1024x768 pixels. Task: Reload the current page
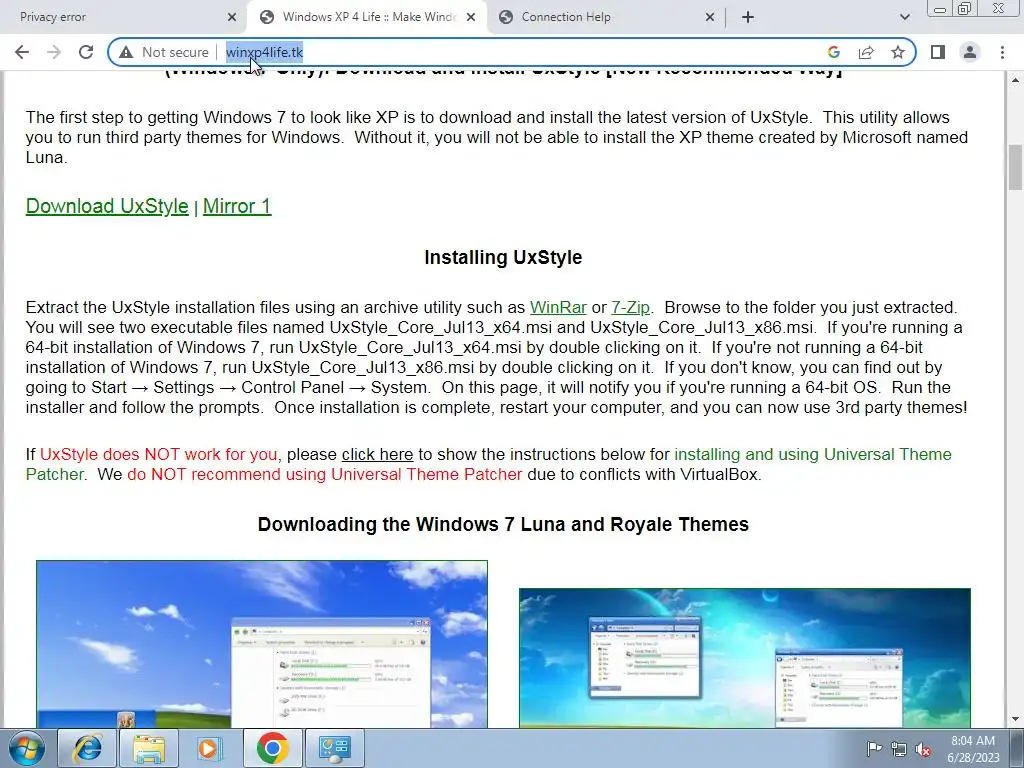click(x=86, y=52)
